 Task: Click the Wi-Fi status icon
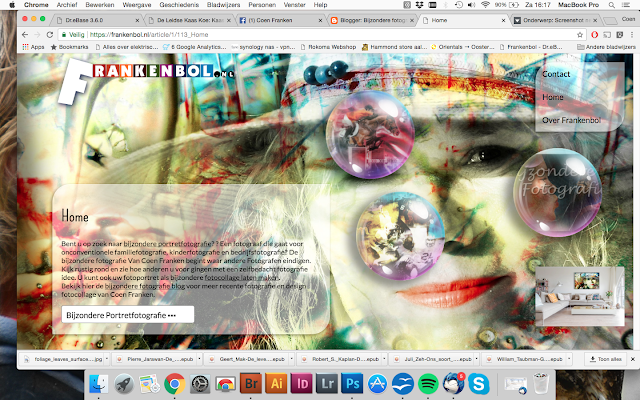click(485, 5)
